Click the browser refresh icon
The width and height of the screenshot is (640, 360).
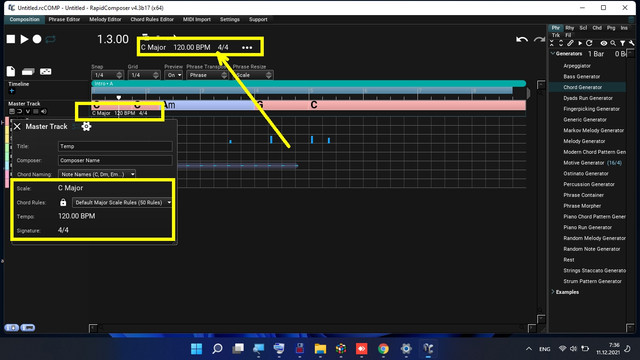click(589, 43)
